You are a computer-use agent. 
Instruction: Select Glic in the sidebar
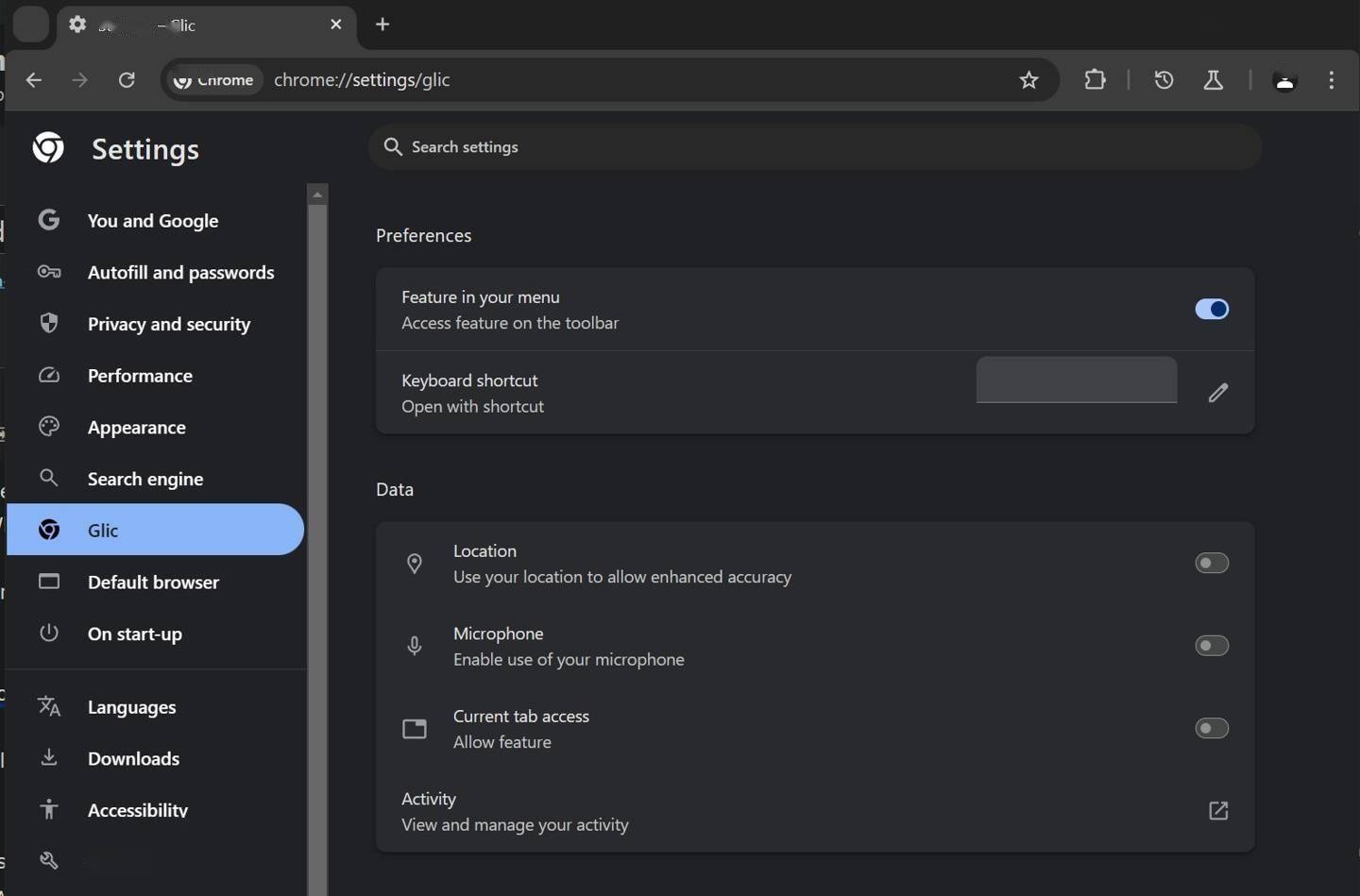(x=155, y=530)
